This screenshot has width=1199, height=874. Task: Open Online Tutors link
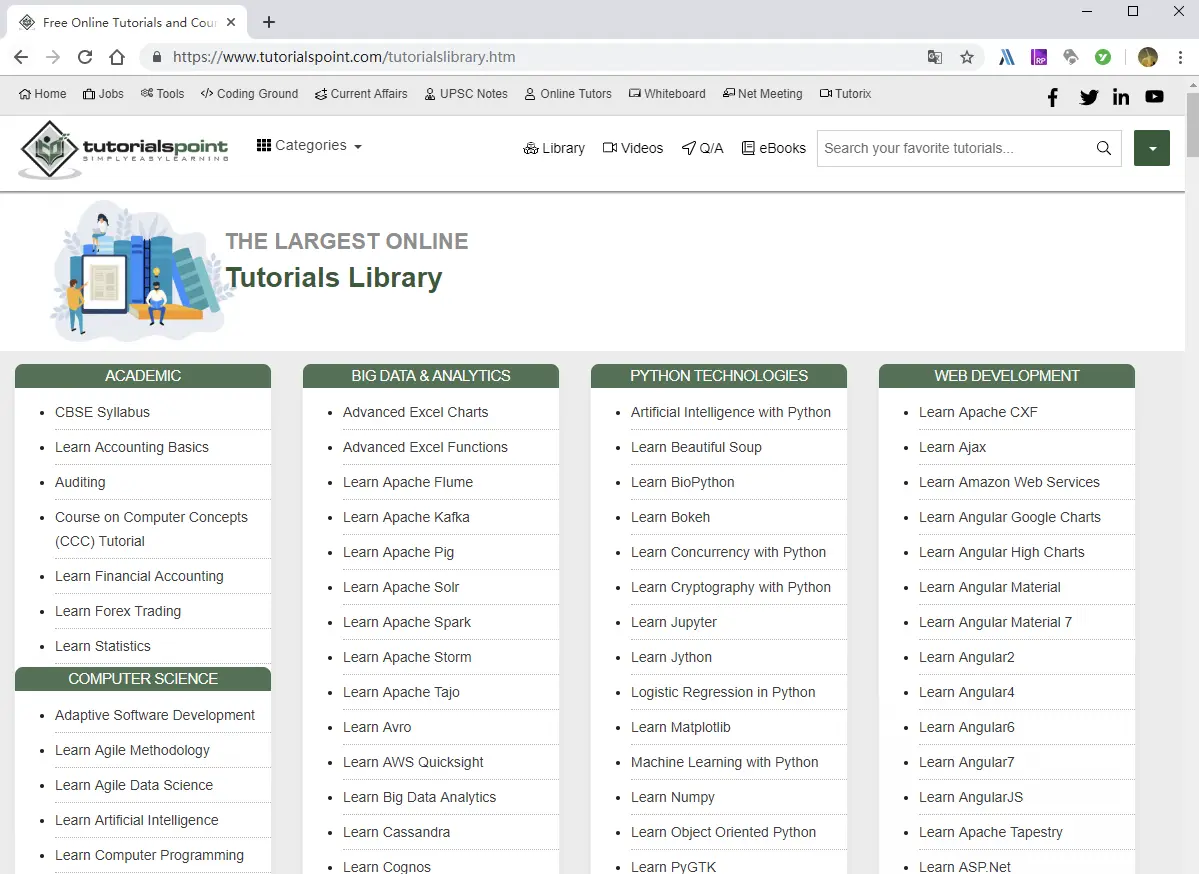coord(568,93)
